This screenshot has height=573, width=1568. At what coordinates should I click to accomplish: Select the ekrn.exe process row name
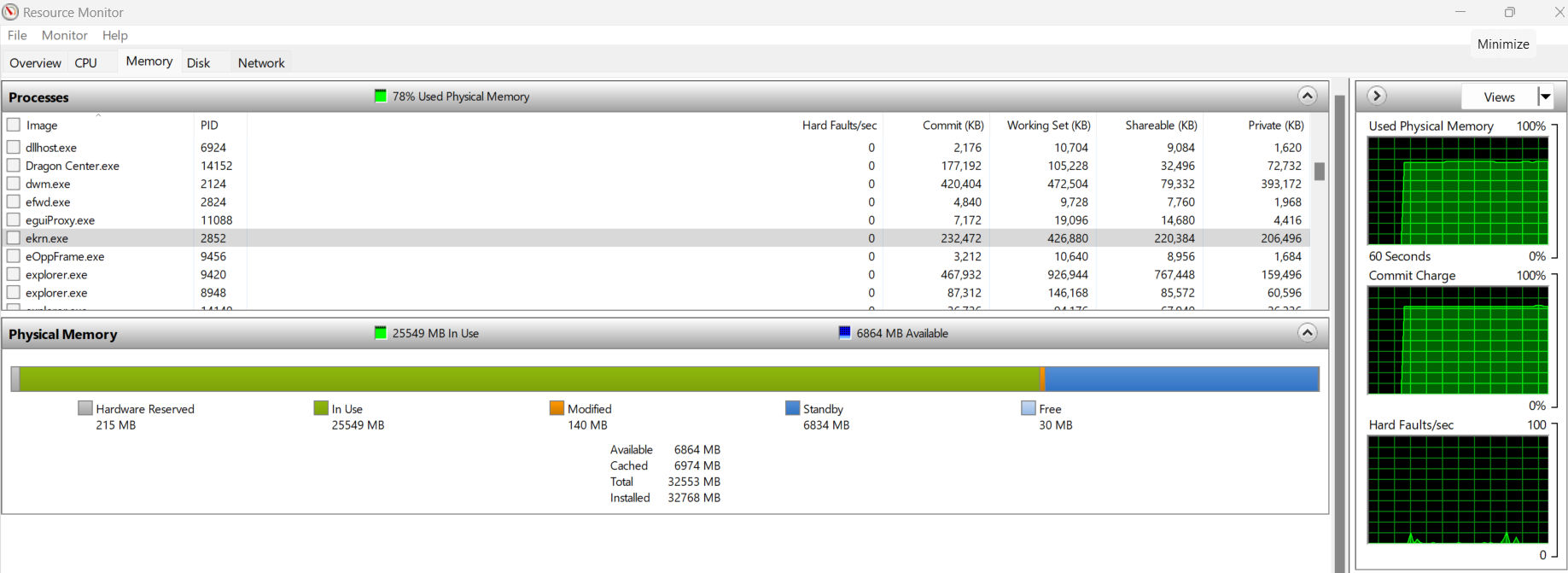(47, 238)
